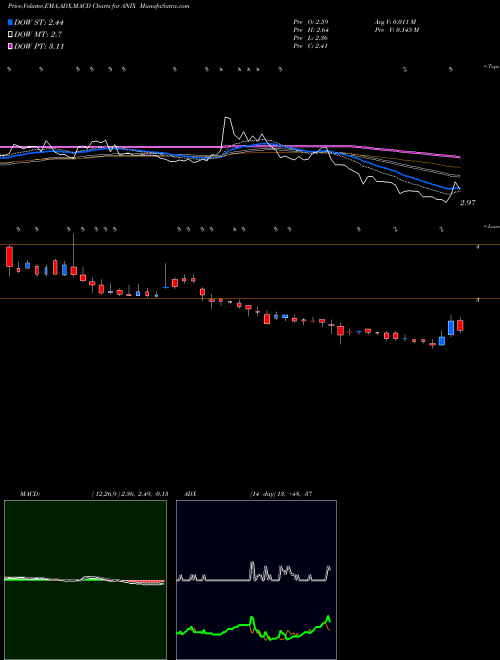This screenshot has width=500, height=660.
Task: Click the Pre O: 2.59 value
Action: click(x=311, y=21)
